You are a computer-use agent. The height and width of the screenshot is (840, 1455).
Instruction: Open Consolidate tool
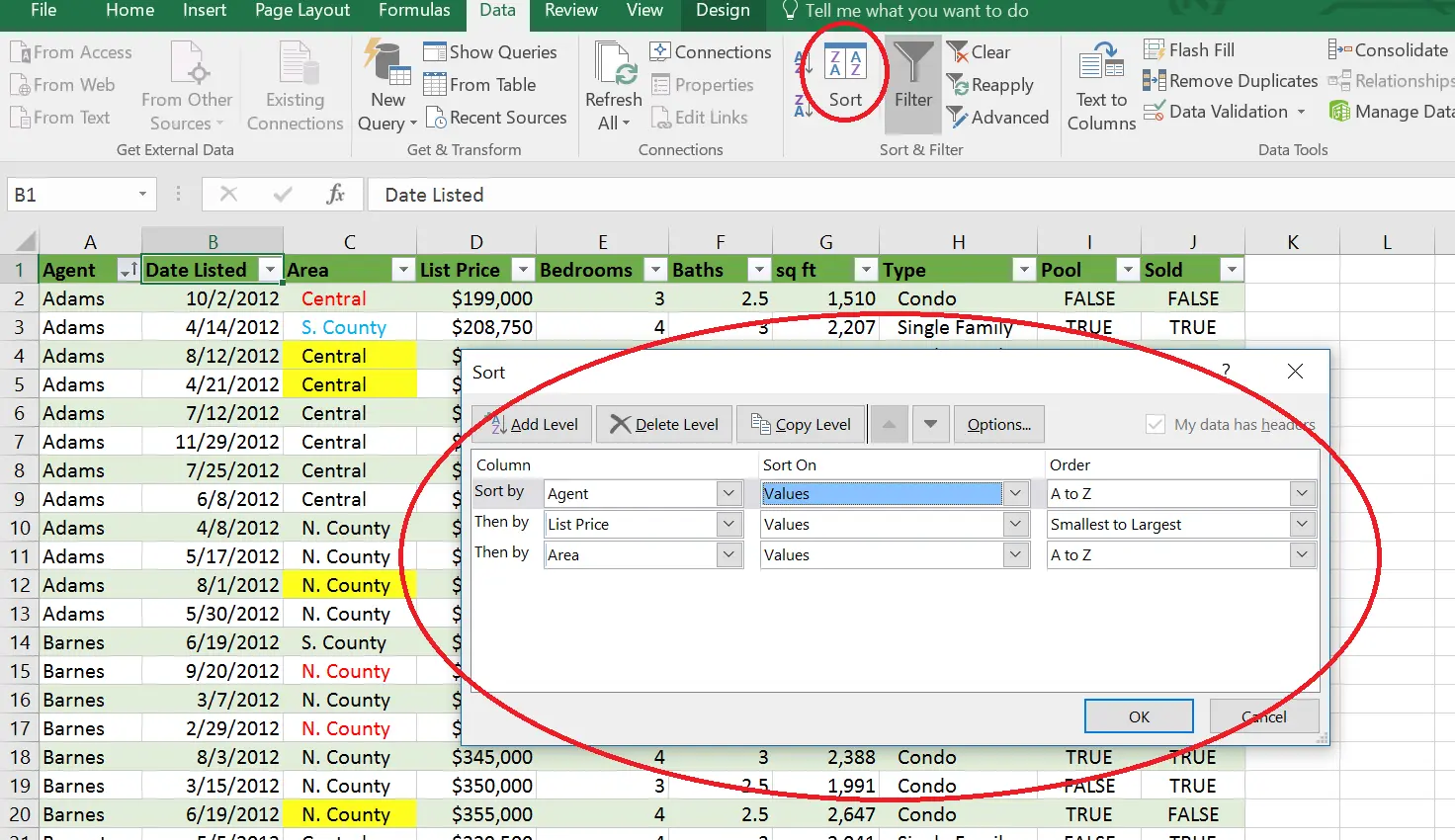point(1389,50)
